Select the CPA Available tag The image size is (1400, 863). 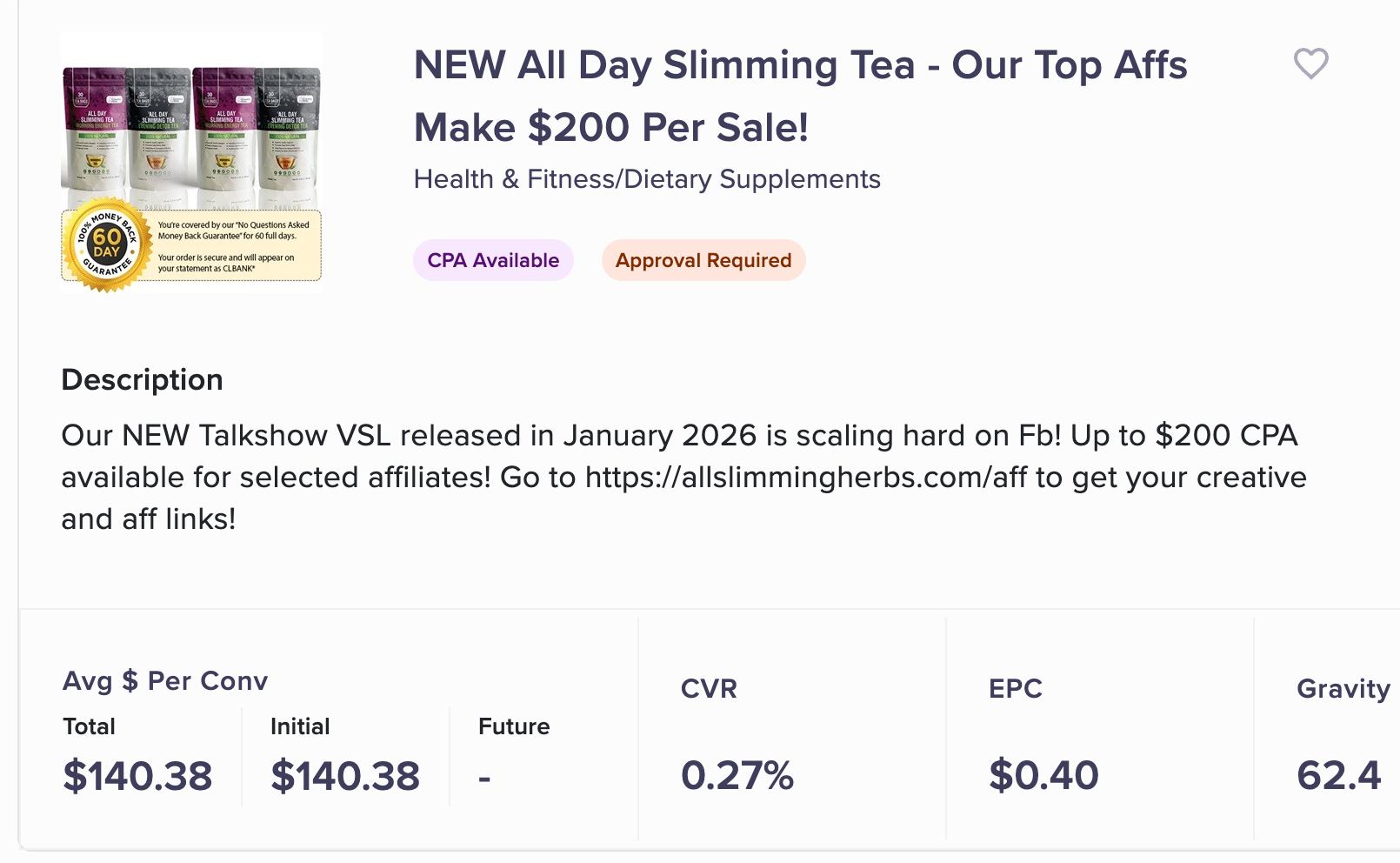(493, 260)
